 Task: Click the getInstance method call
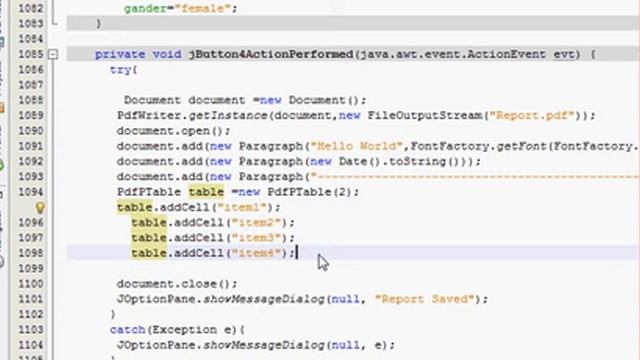pyautogui.click(x=228, y=116)
